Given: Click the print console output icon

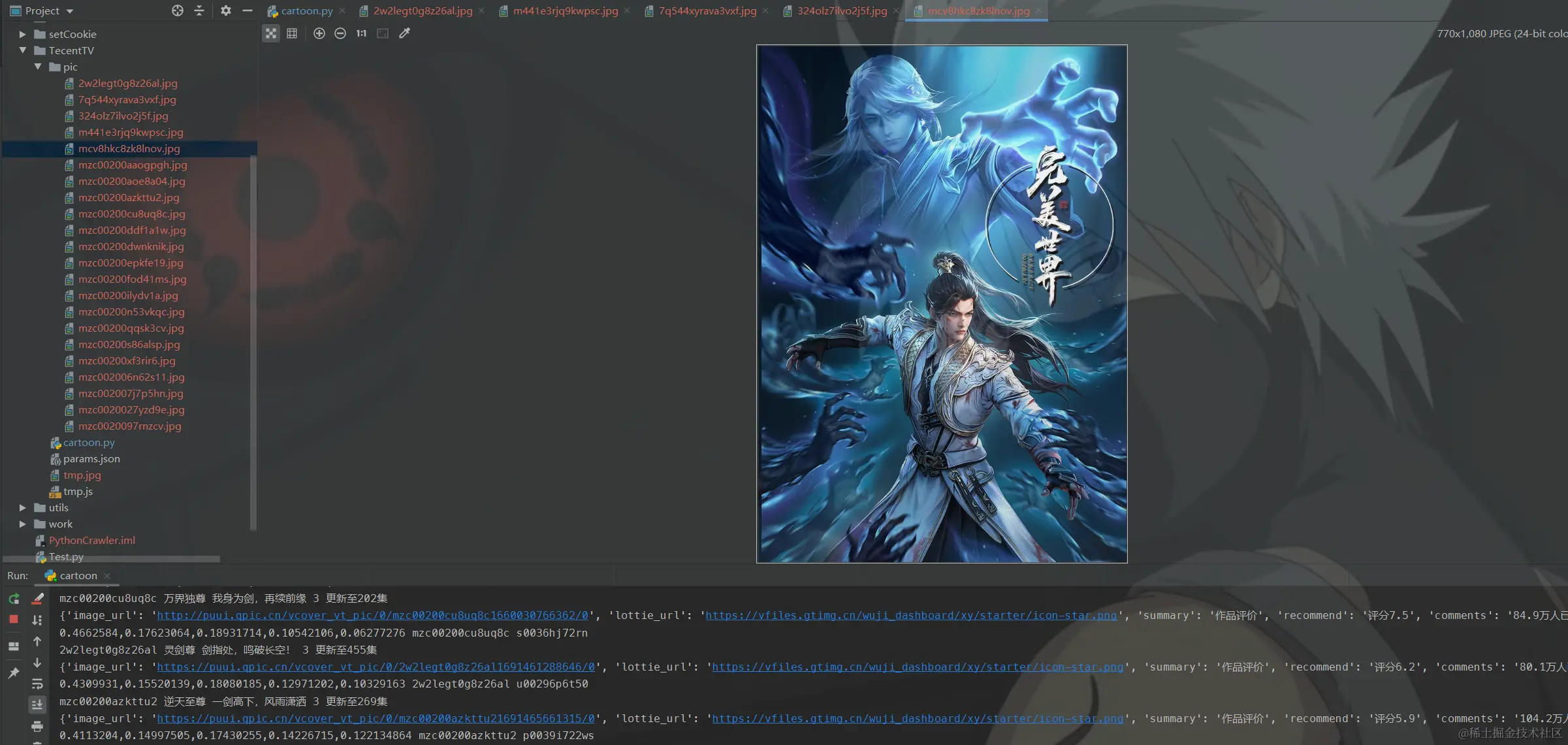Looking at the screenshot, I should pyautogui.click(x=37, y=726).
